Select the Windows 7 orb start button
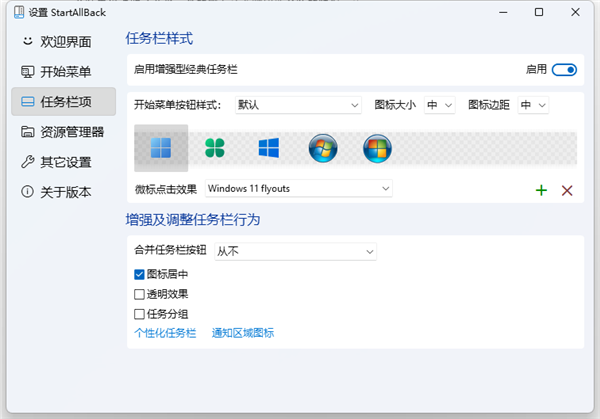The image size is (600, 419). 323,149
